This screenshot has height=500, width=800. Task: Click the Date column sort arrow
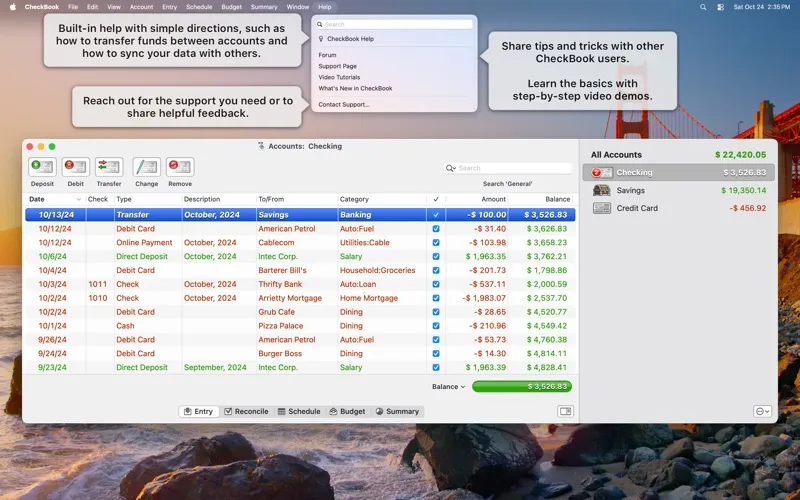(79, 199)
